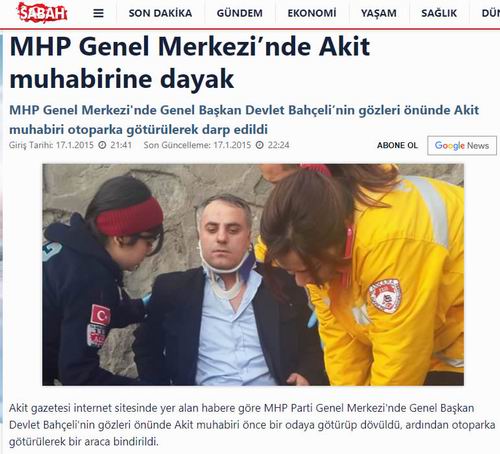Click the blue subtitle about Devlet Bahçeli
Viewport: 500px width, 454px height.
click(244, 120)
